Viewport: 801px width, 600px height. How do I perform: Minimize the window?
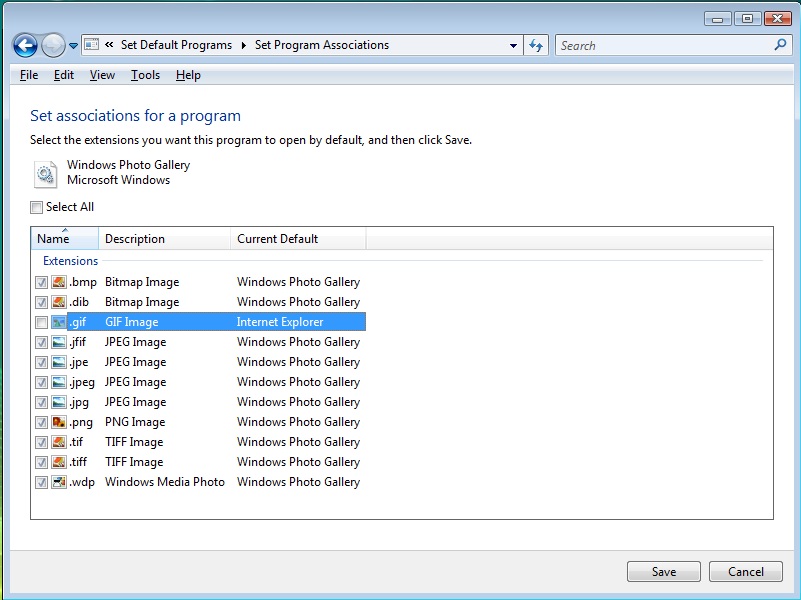click(x=718, y=19)
